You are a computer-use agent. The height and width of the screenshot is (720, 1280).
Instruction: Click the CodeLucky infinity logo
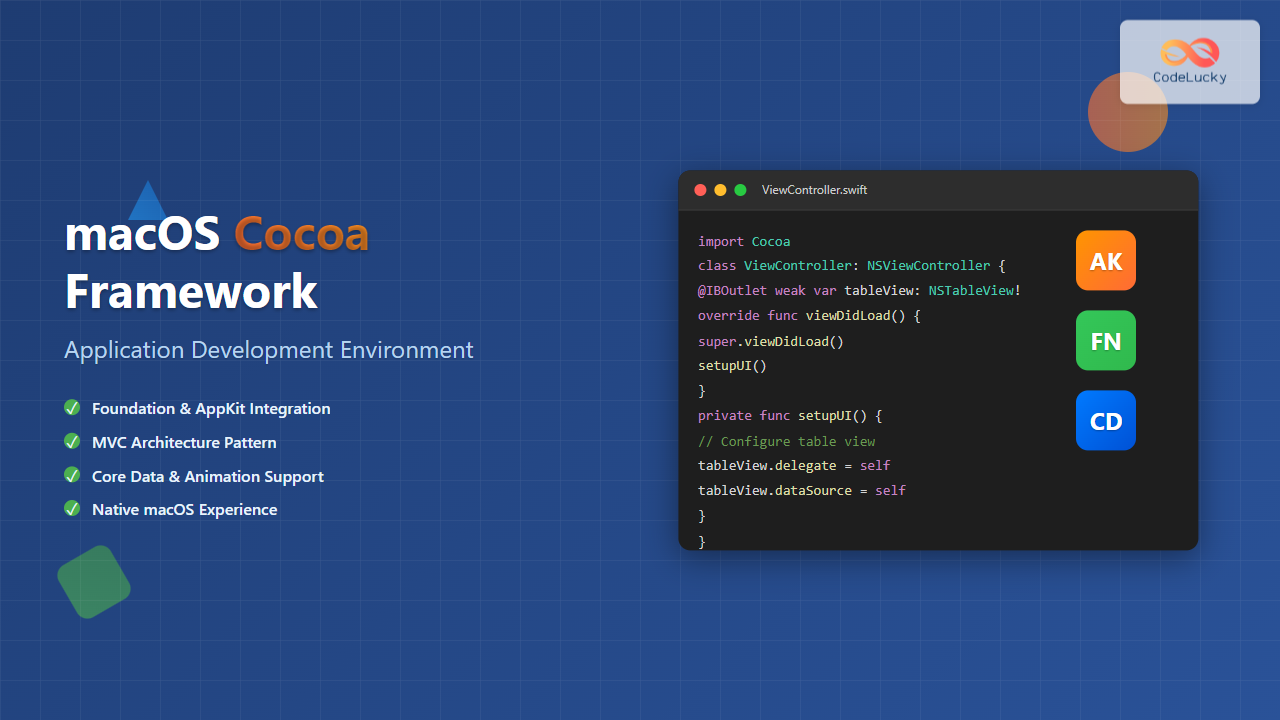pyautogui.click(x=1189, y=52)
